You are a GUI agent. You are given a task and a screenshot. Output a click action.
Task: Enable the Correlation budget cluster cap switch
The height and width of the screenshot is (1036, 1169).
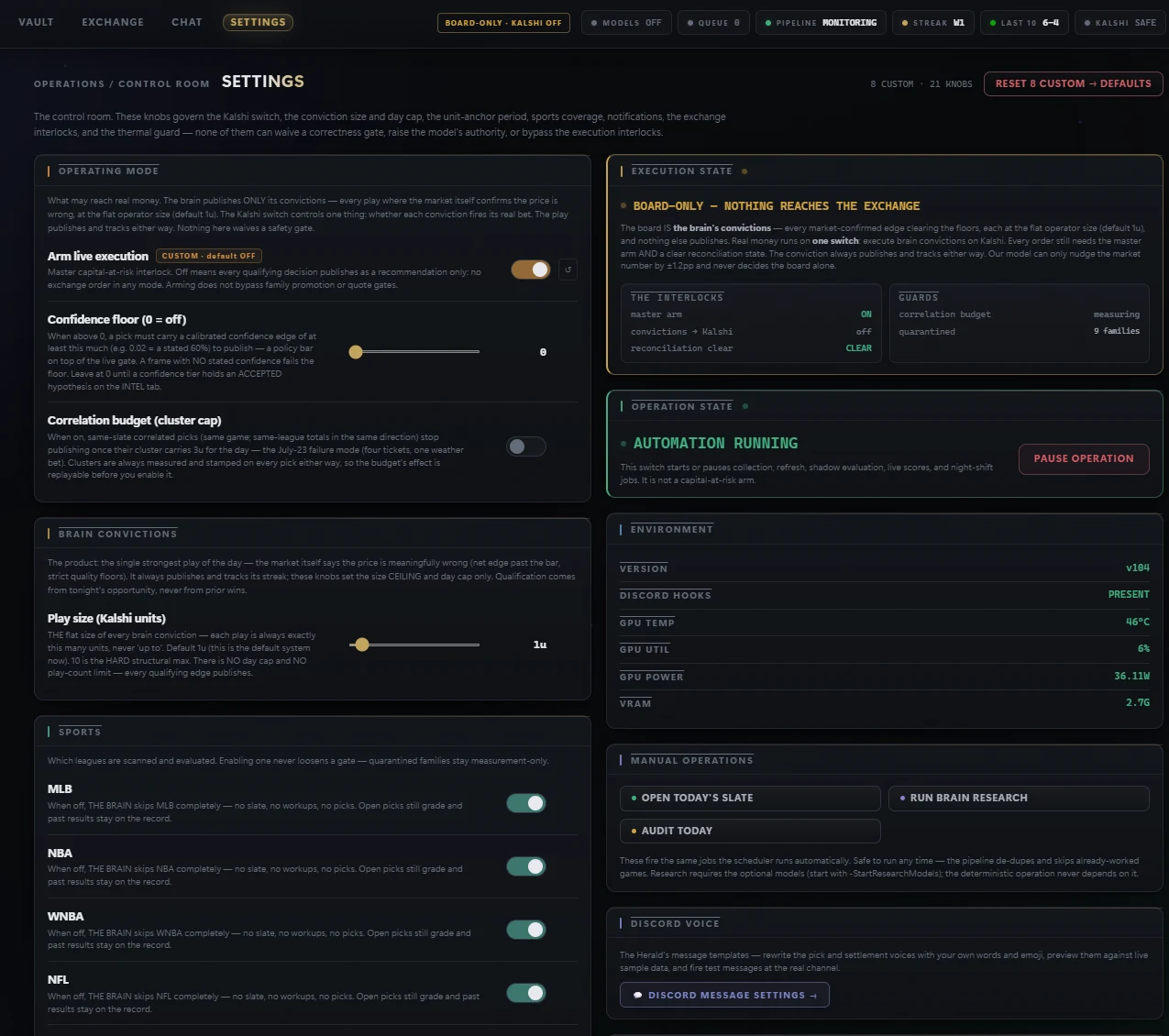(x=526, y=446)
